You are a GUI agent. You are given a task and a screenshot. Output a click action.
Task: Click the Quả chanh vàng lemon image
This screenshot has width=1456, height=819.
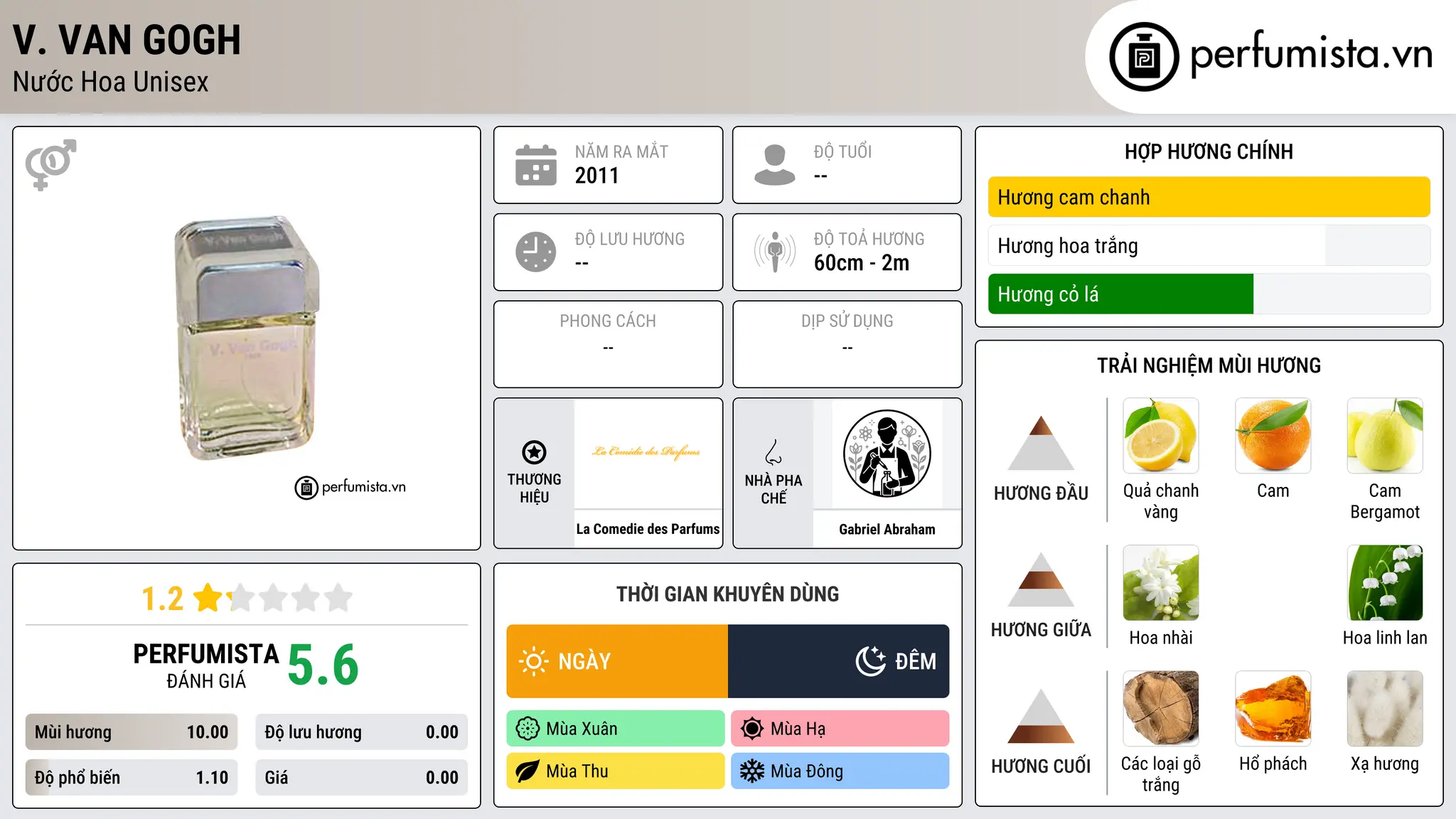[x=1161, y=436]
